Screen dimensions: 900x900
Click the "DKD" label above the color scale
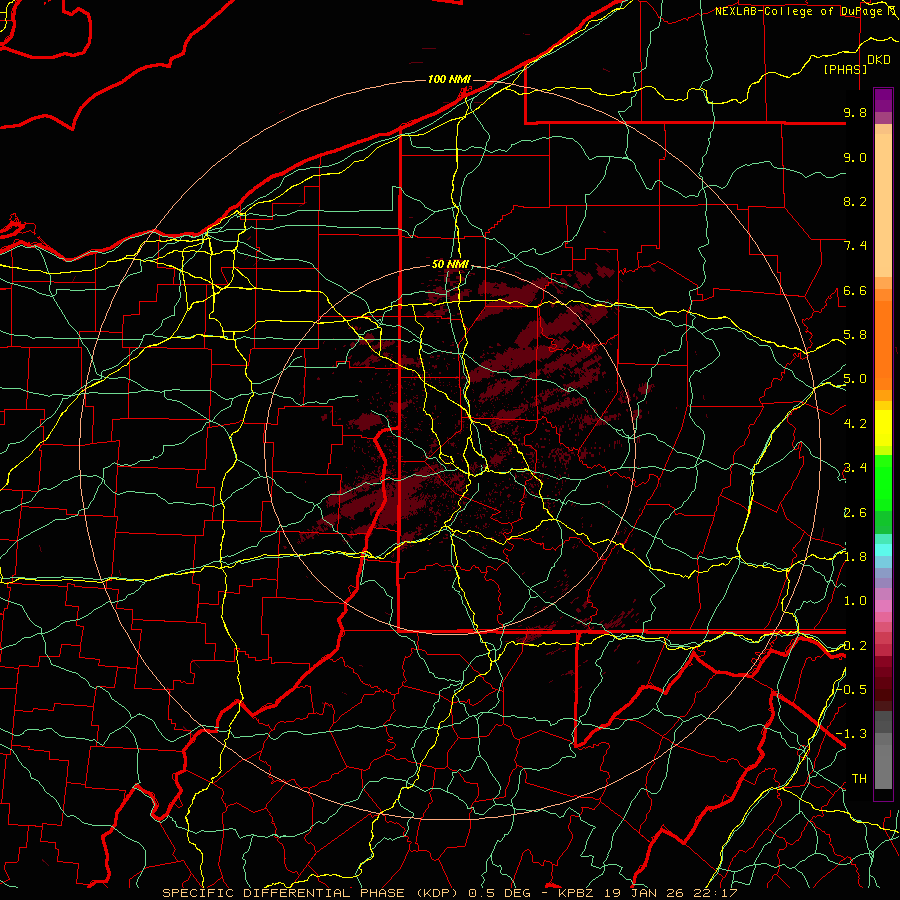[x=878, y=60]
